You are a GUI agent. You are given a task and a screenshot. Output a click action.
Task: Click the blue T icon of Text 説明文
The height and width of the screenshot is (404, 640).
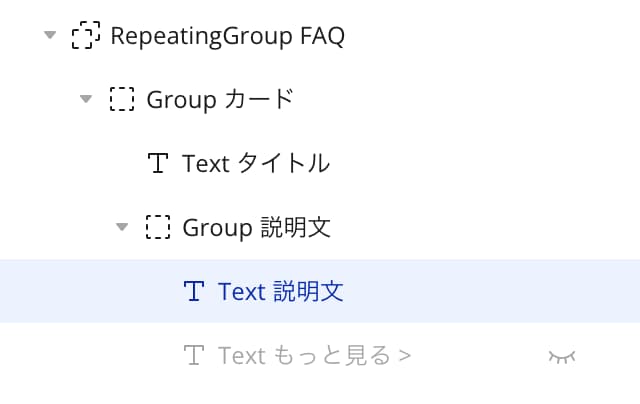point(194,291)
